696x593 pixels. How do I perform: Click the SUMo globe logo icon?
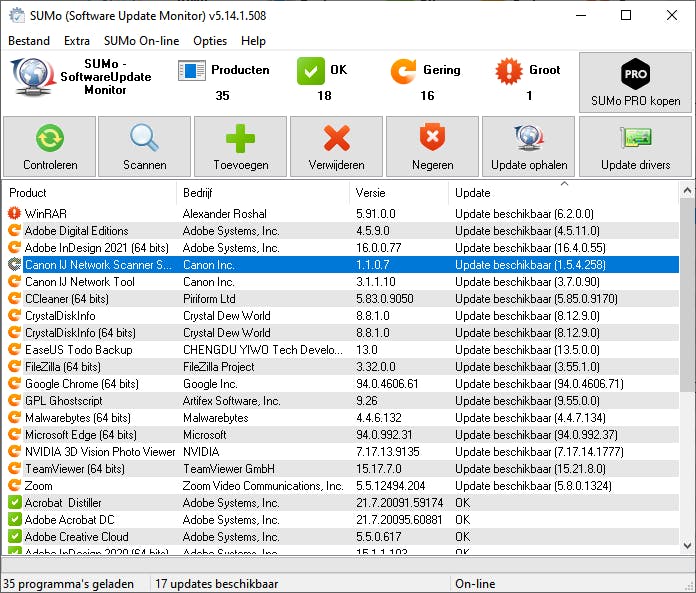click(x=32, y=77)
